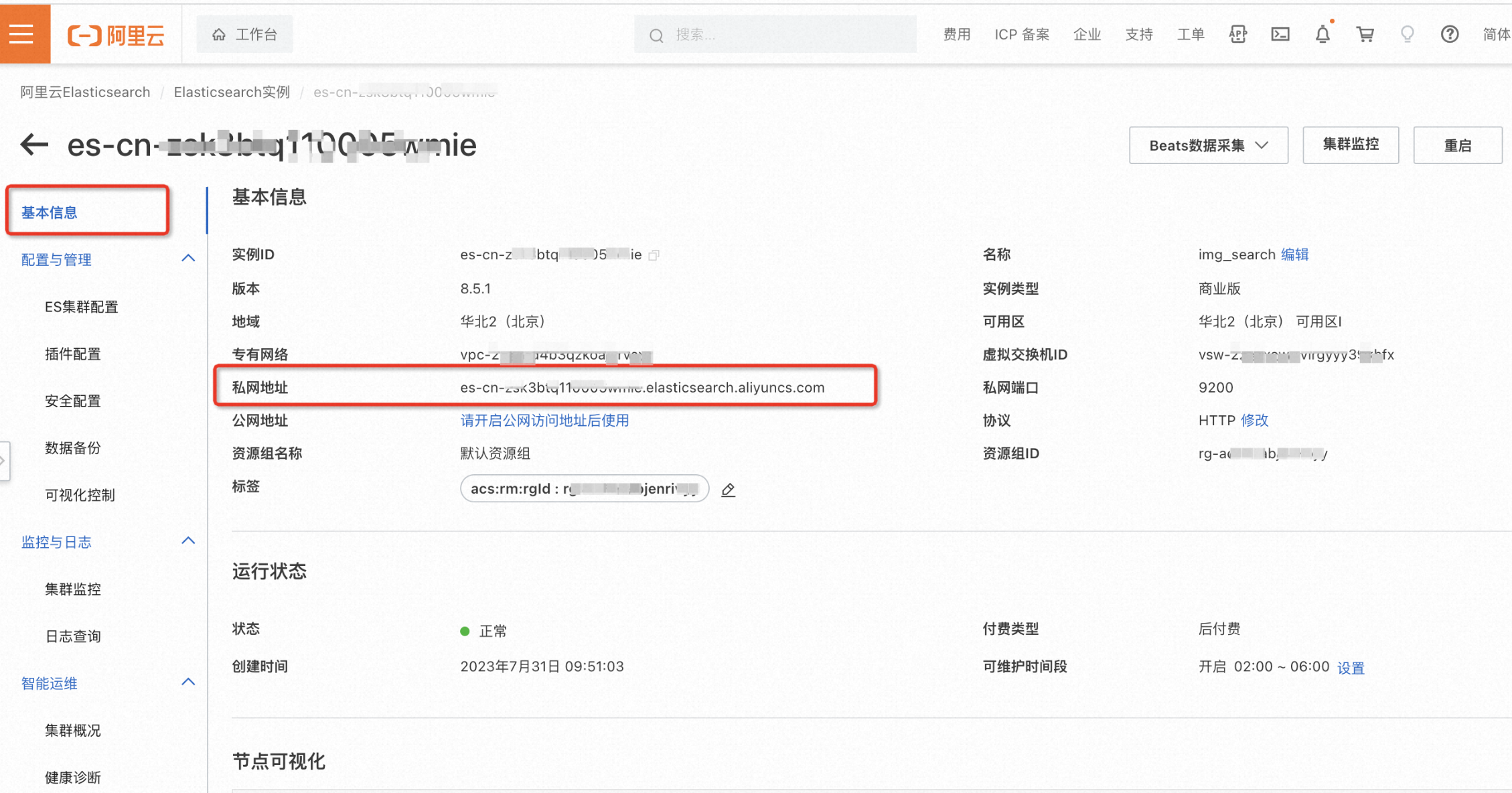
Task: Collapse the 配置与管理 section
Action: (188, 259)
